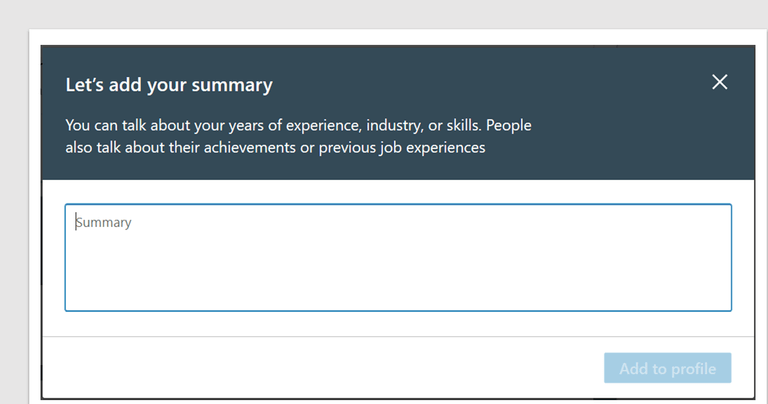Click the word "industry" in the description
The width and height of the screenshot is (768, 404).
click(395, 126)
